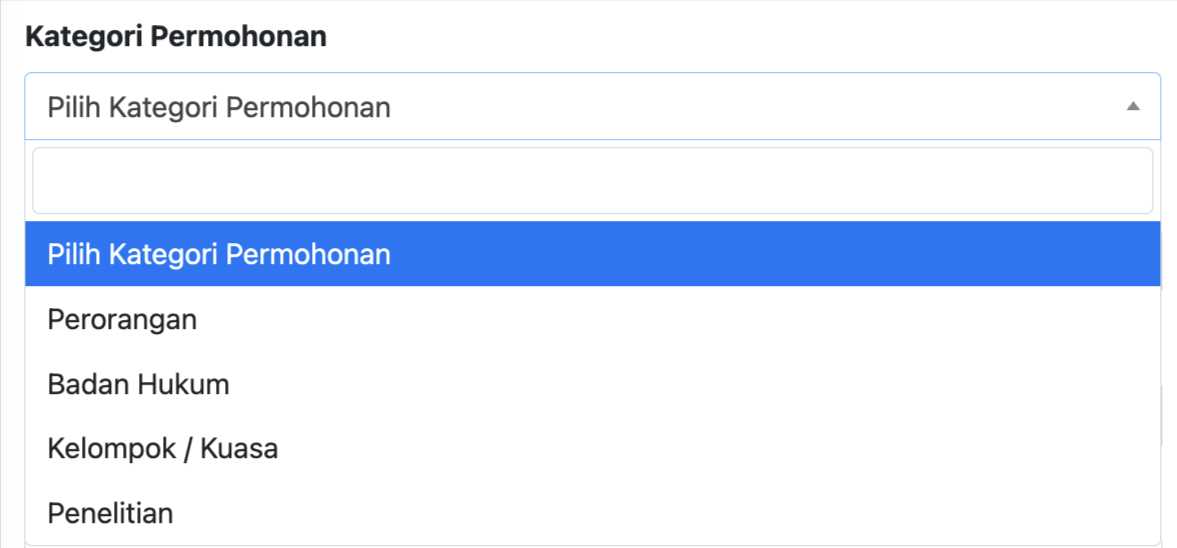Choose the individual applicant option Perorangan
Image resolution: width=1177 pixels, height=548 pixels.
click(122, 319)
